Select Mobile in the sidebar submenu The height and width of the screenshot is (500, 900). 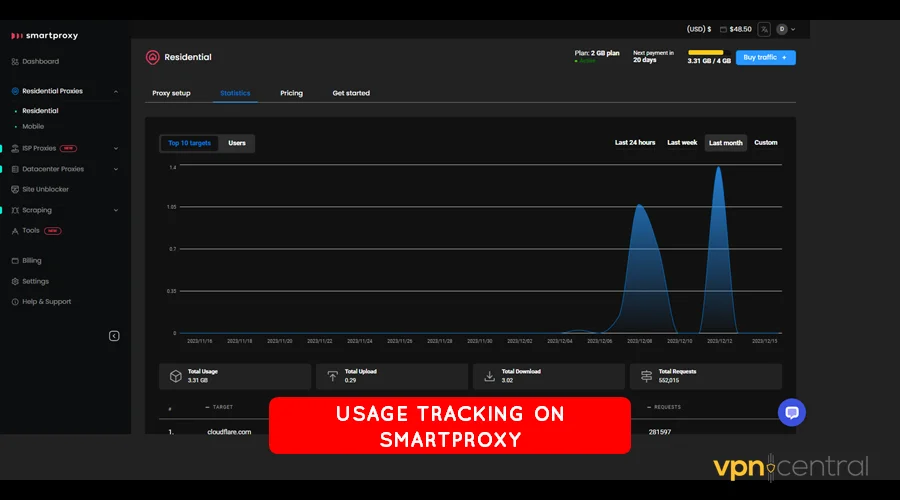pyautogui.click(x=33, y=126)
